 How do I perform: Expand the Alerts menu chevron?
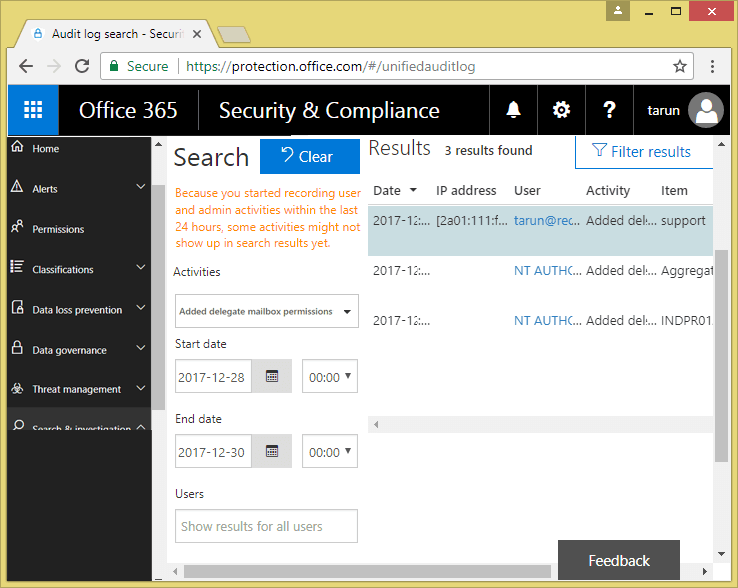141,186
